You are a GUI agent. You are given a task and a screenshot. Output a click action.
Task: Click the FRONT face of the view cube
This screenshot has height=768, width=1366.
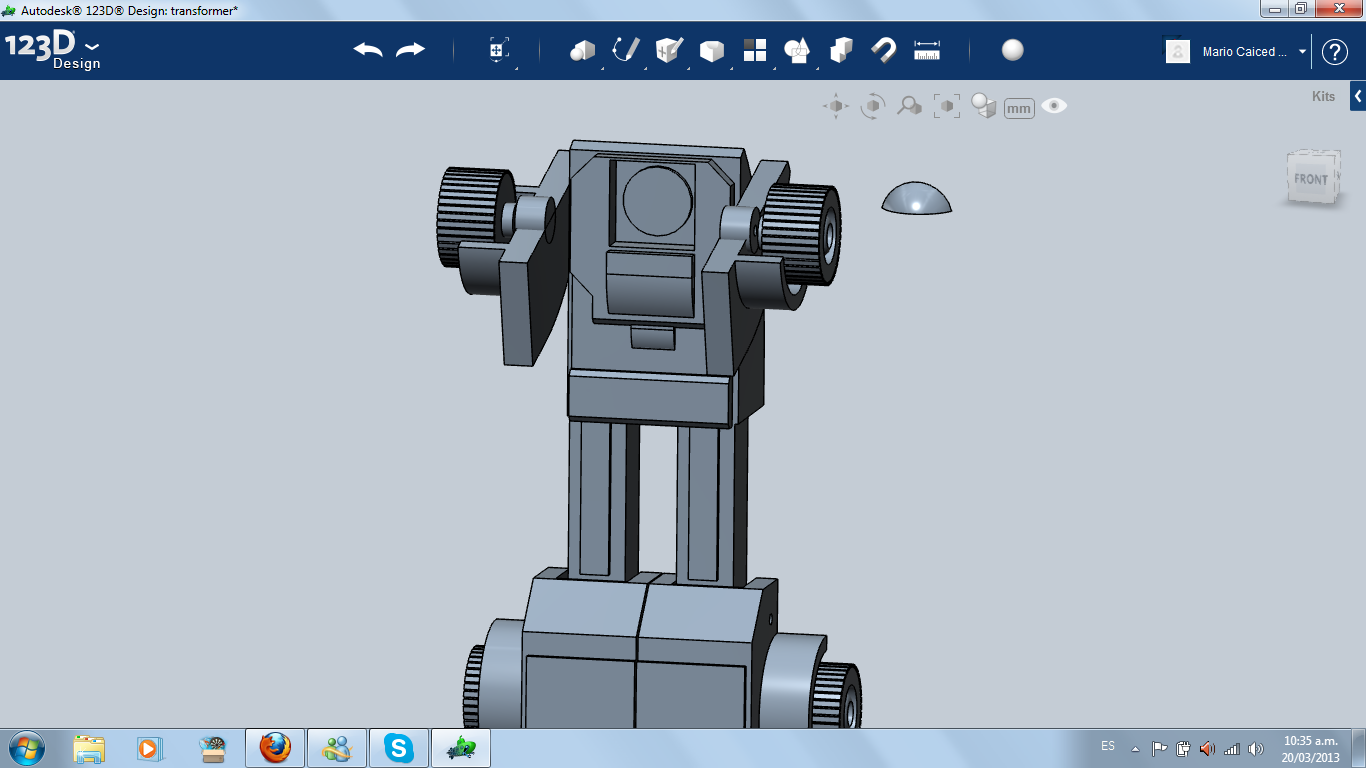[1311, 179]
